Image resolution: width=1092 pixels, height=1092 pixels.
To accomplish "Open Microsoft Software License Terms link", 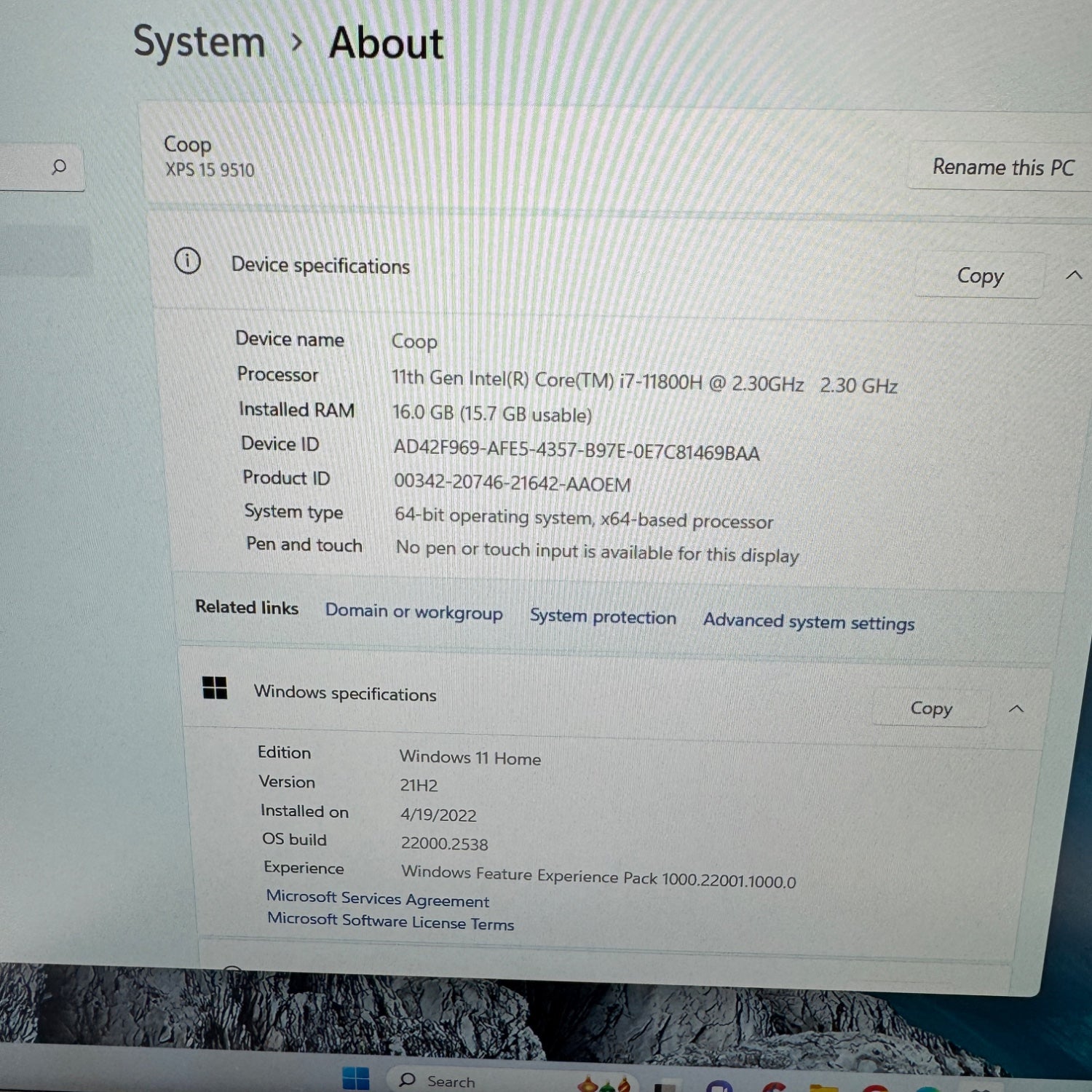I will (x=390, y=922).
